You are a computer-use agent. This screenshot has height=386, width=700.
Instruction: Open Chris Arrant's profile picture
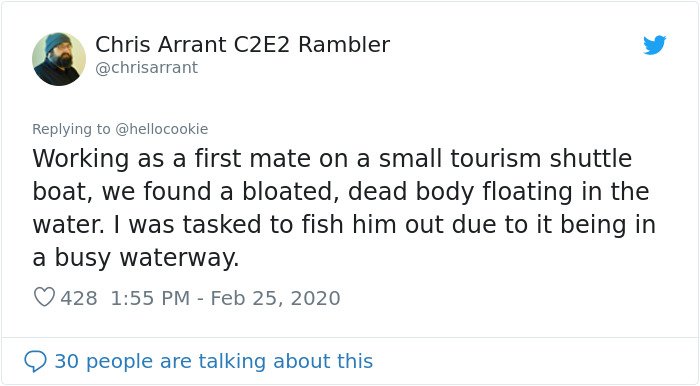pos(59,59)
